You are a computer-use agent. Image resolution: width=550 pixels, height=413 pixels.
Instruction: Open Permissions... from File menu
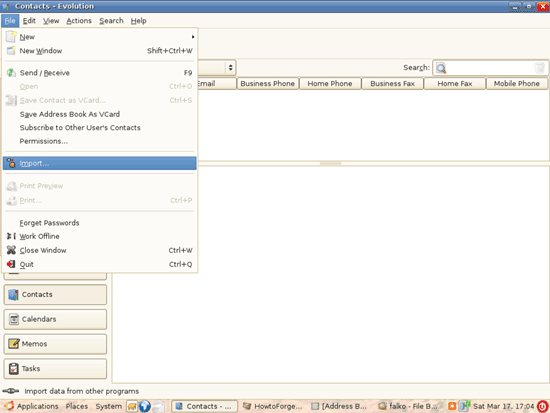point(100,141)
